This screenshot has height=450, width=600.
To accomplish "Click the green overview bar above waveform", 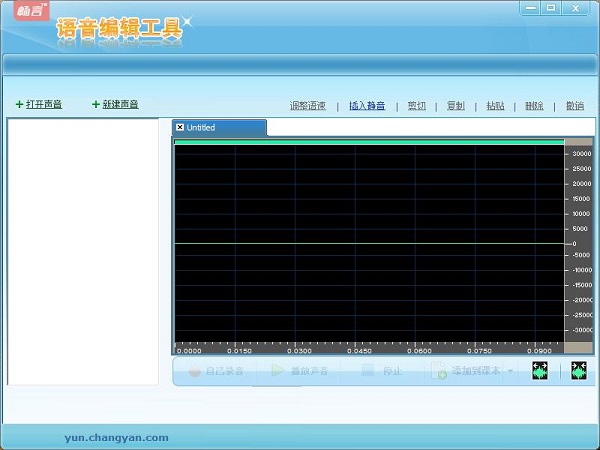I will [x=369, y=142].
